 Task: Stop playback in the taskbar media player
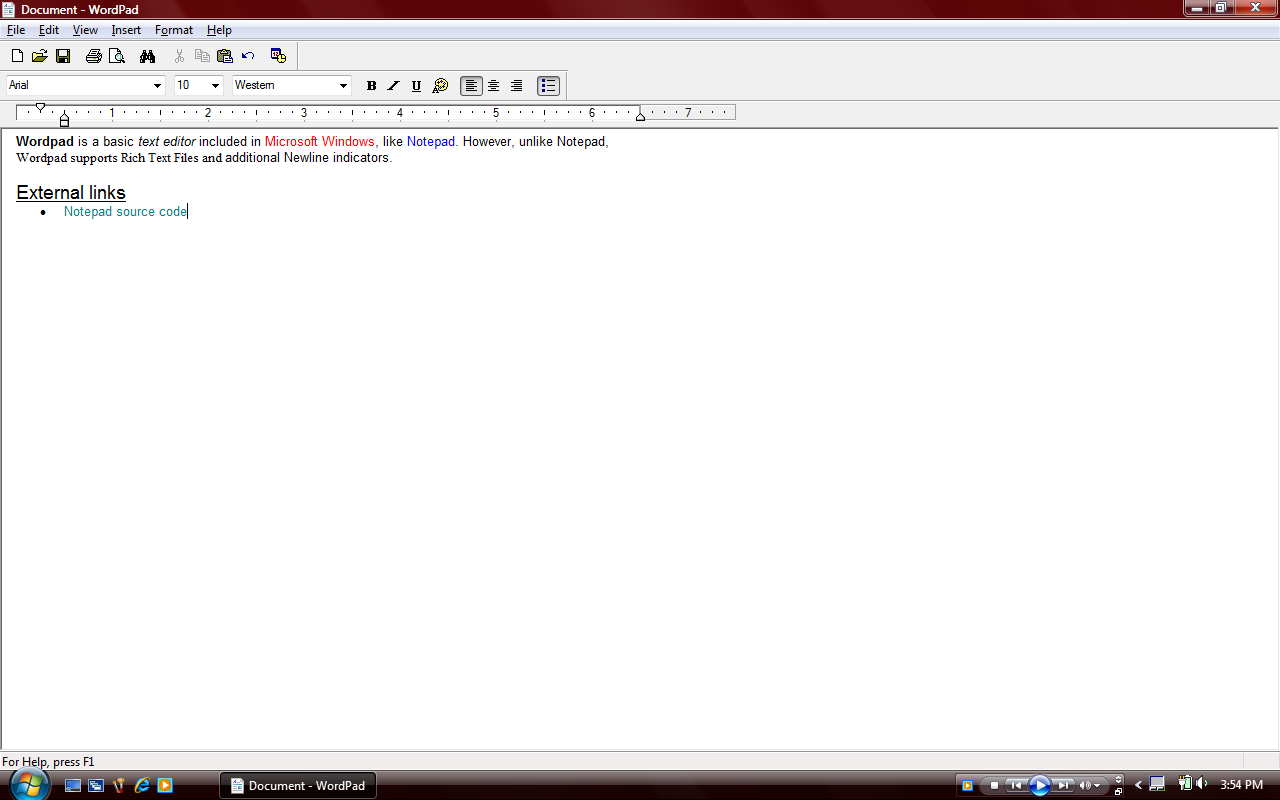[994, 786]
